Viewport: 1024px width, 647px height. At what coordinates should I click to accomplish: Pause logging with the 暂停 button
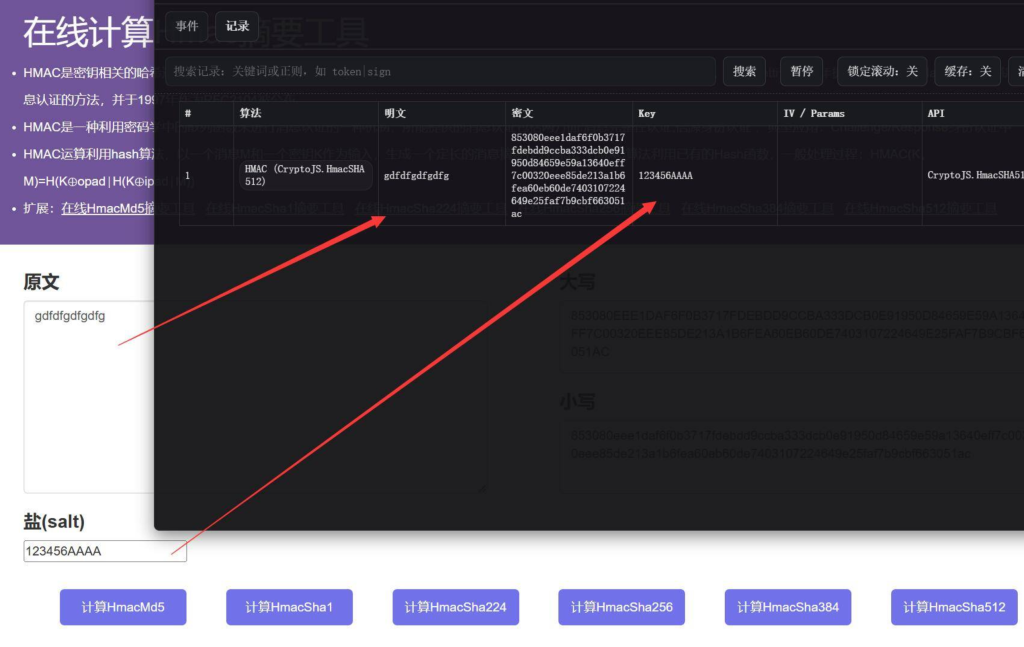(802, 71)
